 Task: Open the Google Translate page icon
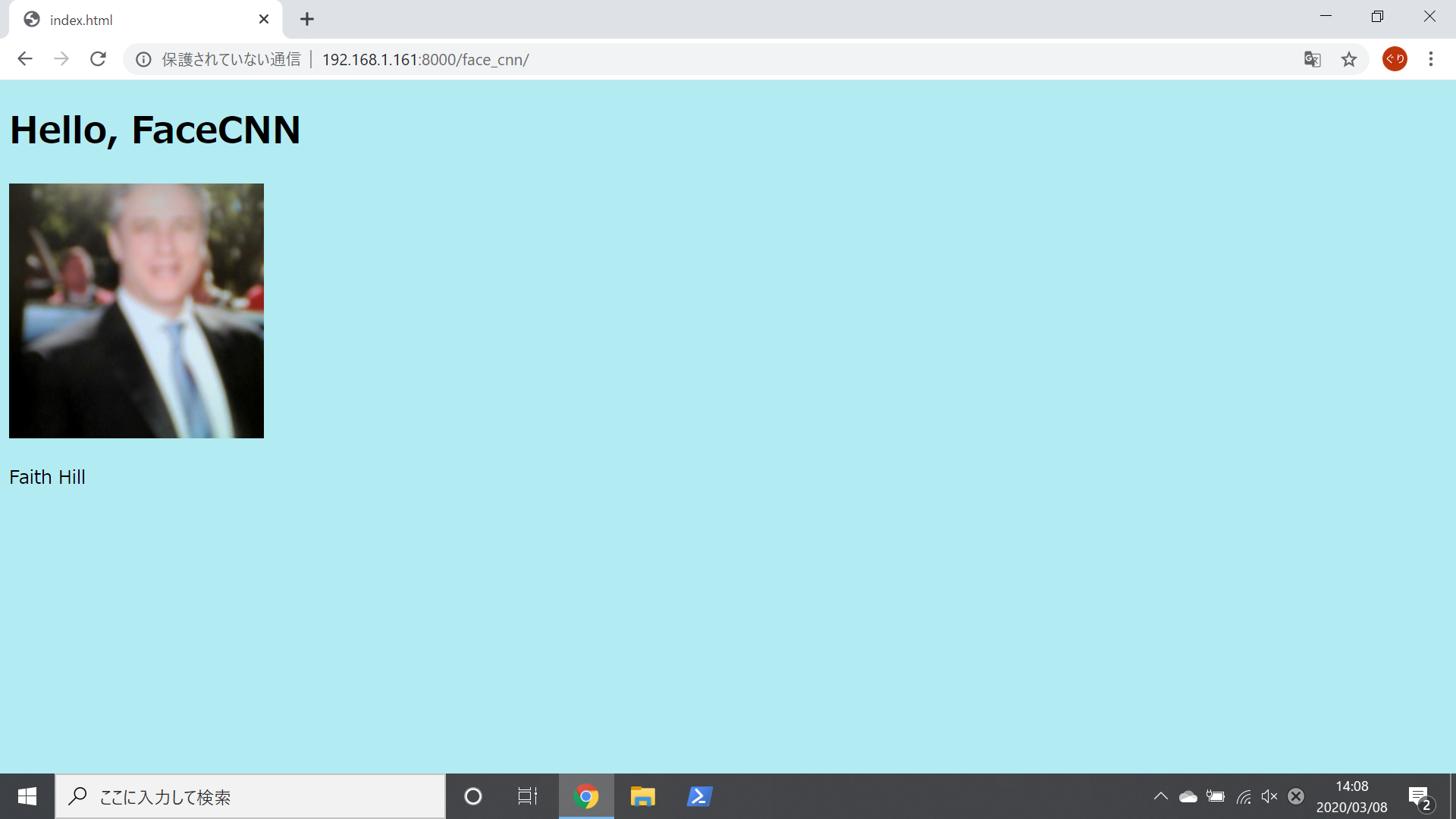1312,59
